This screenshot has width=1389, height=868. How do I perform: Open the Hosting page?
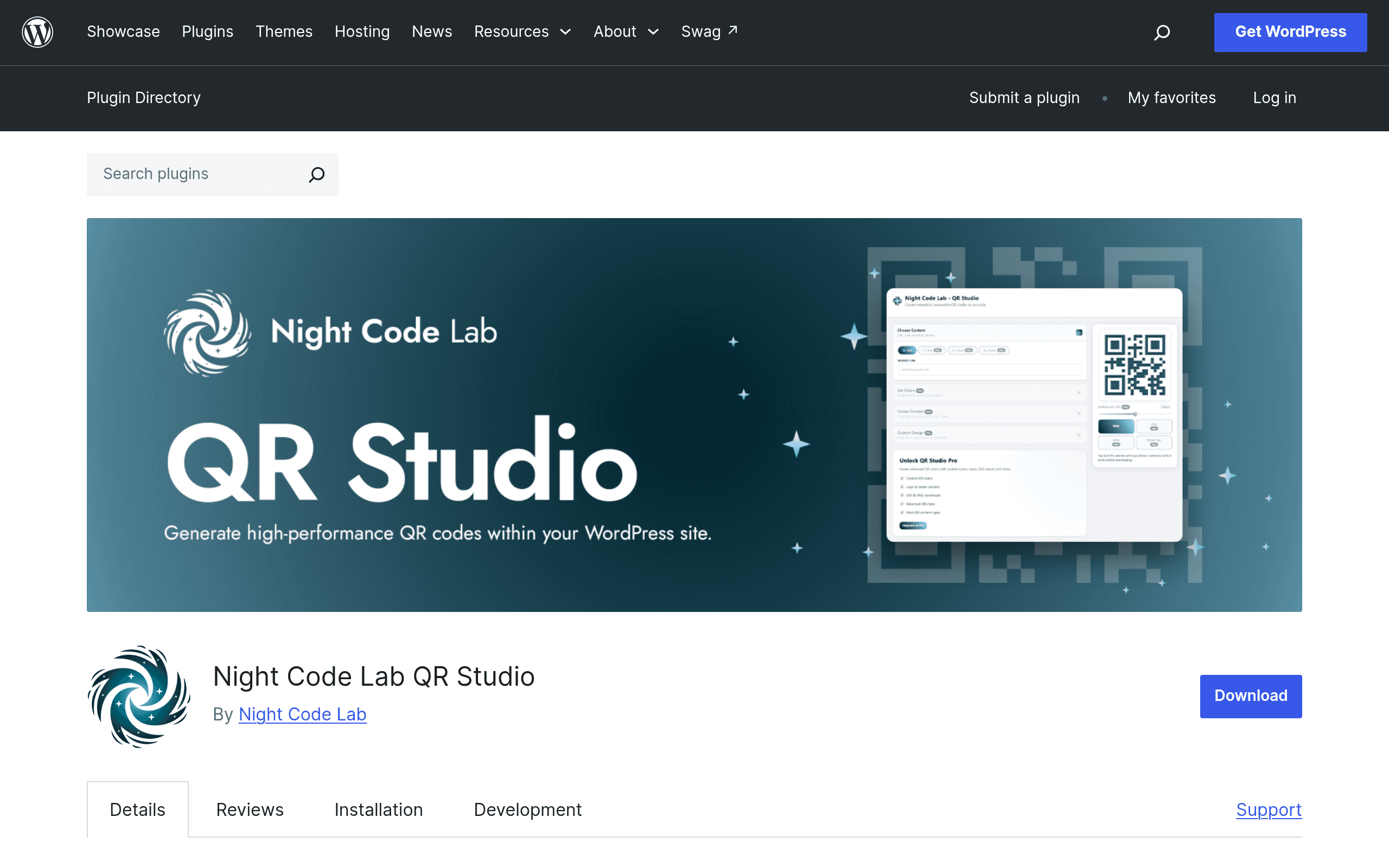pos(362,31)
